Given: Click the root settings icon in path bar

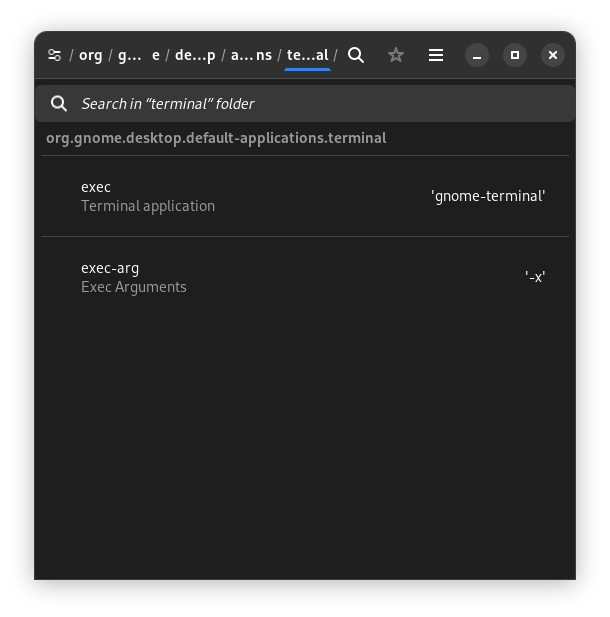Looking at the screenshot, I should coord(55,55).
